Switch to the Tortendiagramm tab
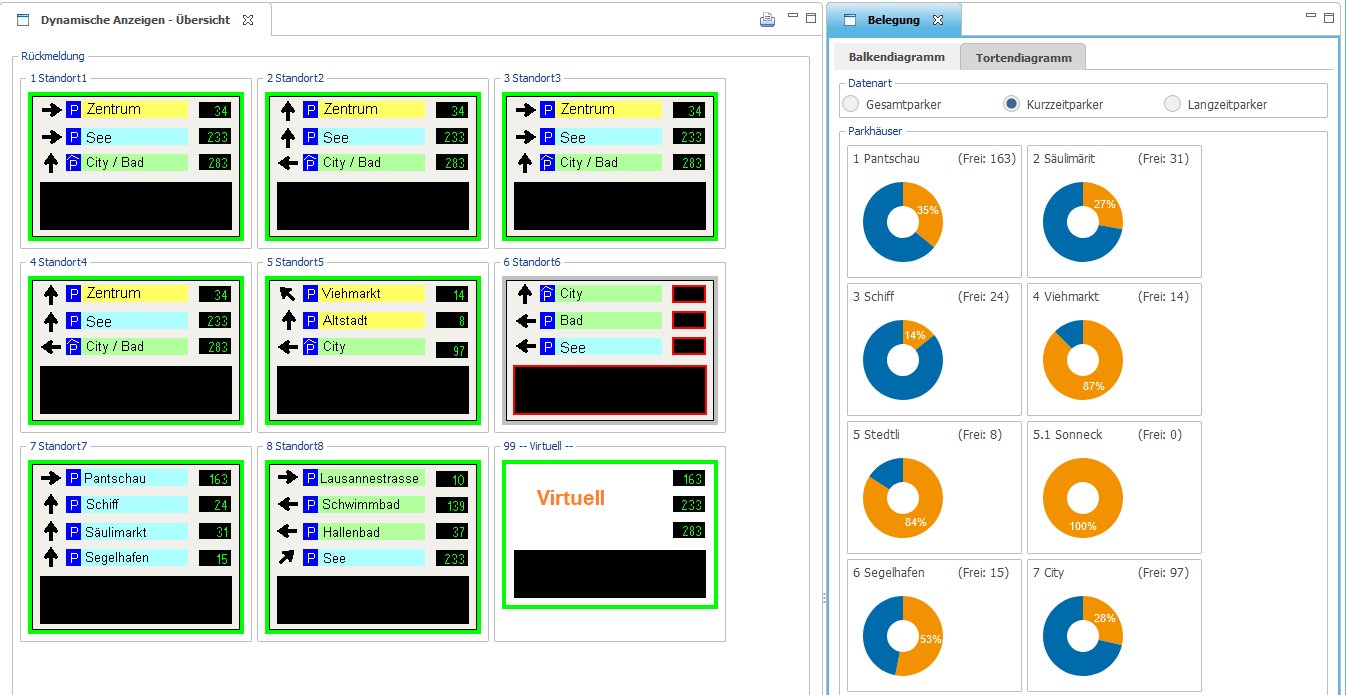Screen dimensions: 1346x695 point(1022,58)
